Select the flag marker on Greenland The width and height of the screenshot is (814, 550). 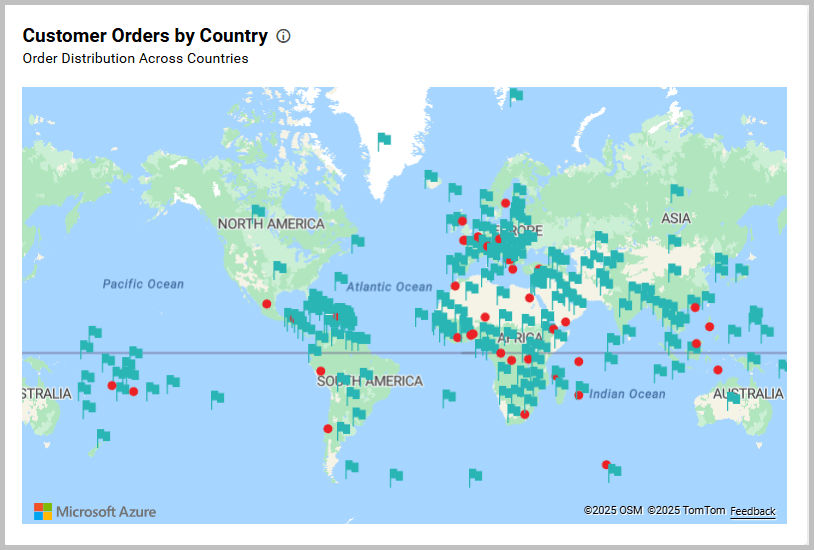(x=384, y=139)
